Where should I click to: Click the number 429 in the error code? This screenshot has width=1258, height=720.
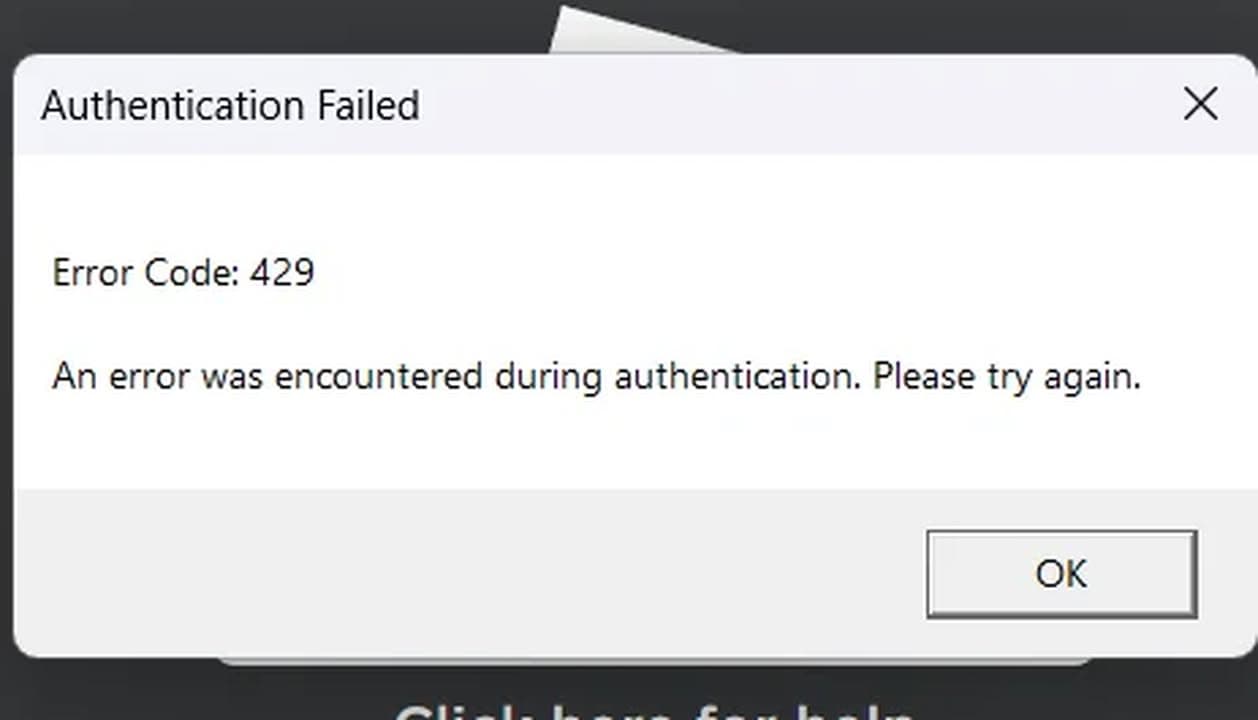(282, 272)
